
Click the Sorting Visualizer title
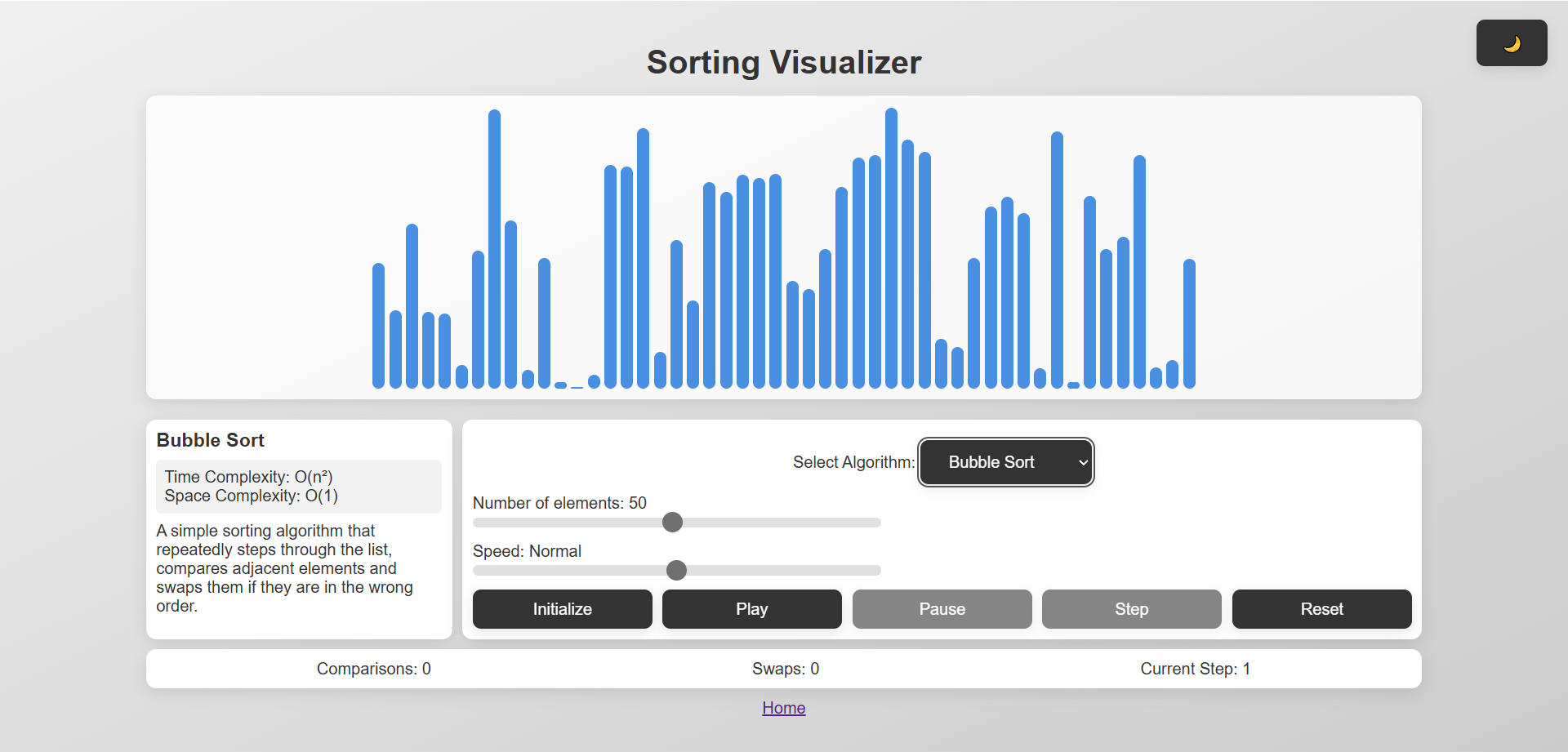click(x=783, y=61)
